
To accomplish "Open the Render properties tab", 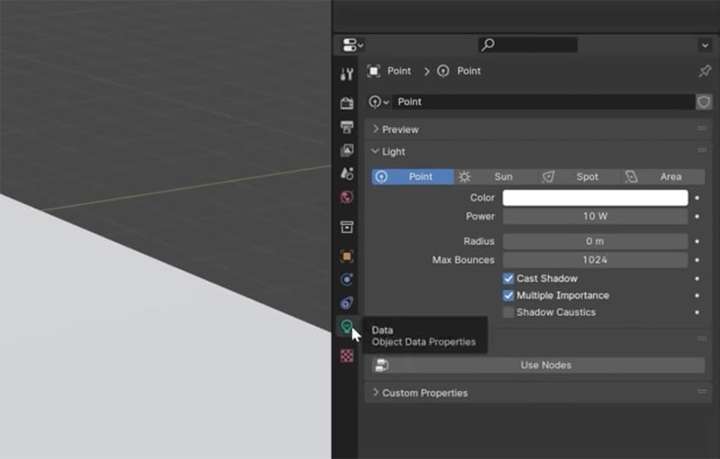I will click(347, 103).
